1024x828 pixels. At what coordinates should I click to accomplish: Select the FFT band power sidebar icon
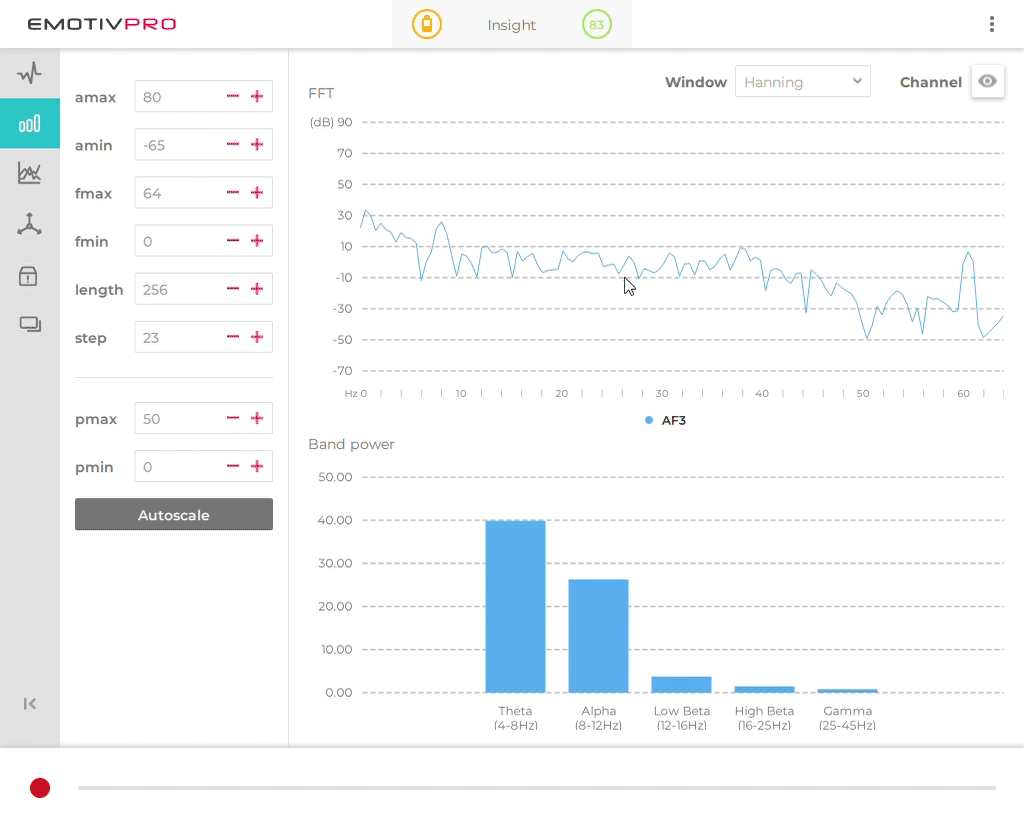click(30, 123)
